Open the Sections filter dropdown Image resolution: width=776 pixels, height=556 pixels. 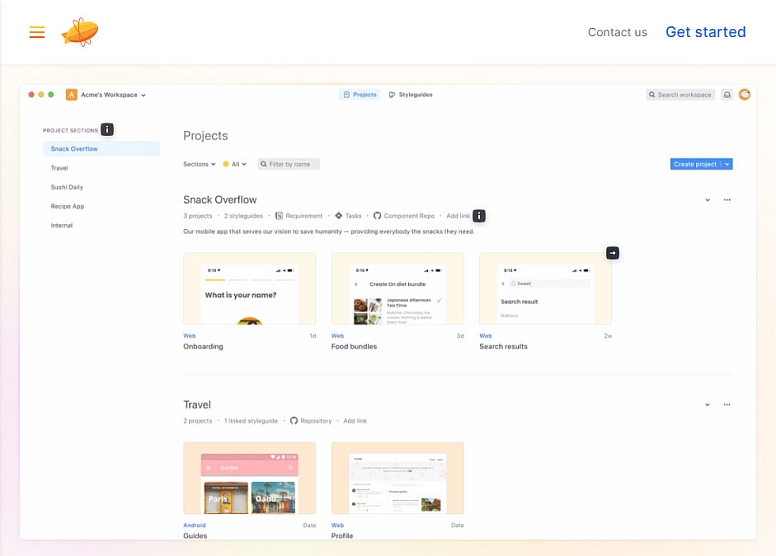click(x=199, y=164)
